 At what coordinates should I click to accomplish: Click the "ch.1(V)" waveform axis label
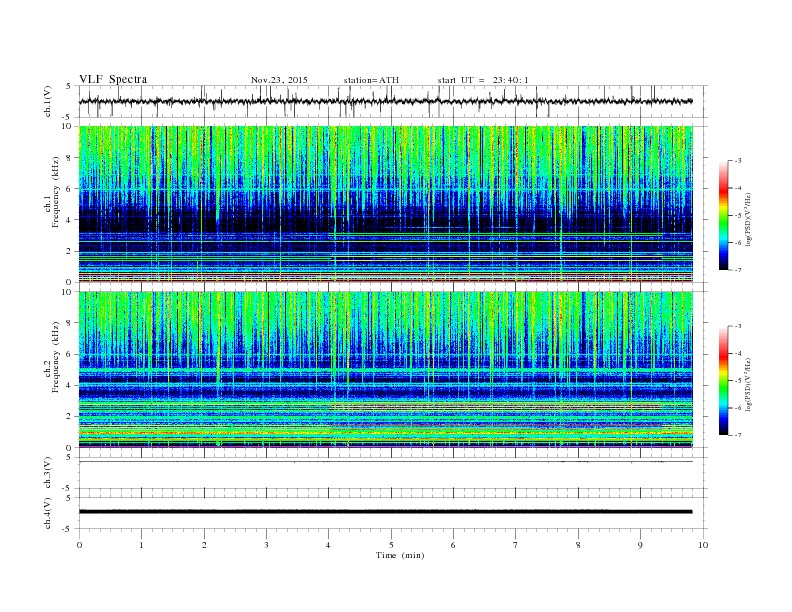(x=47, y=101)
